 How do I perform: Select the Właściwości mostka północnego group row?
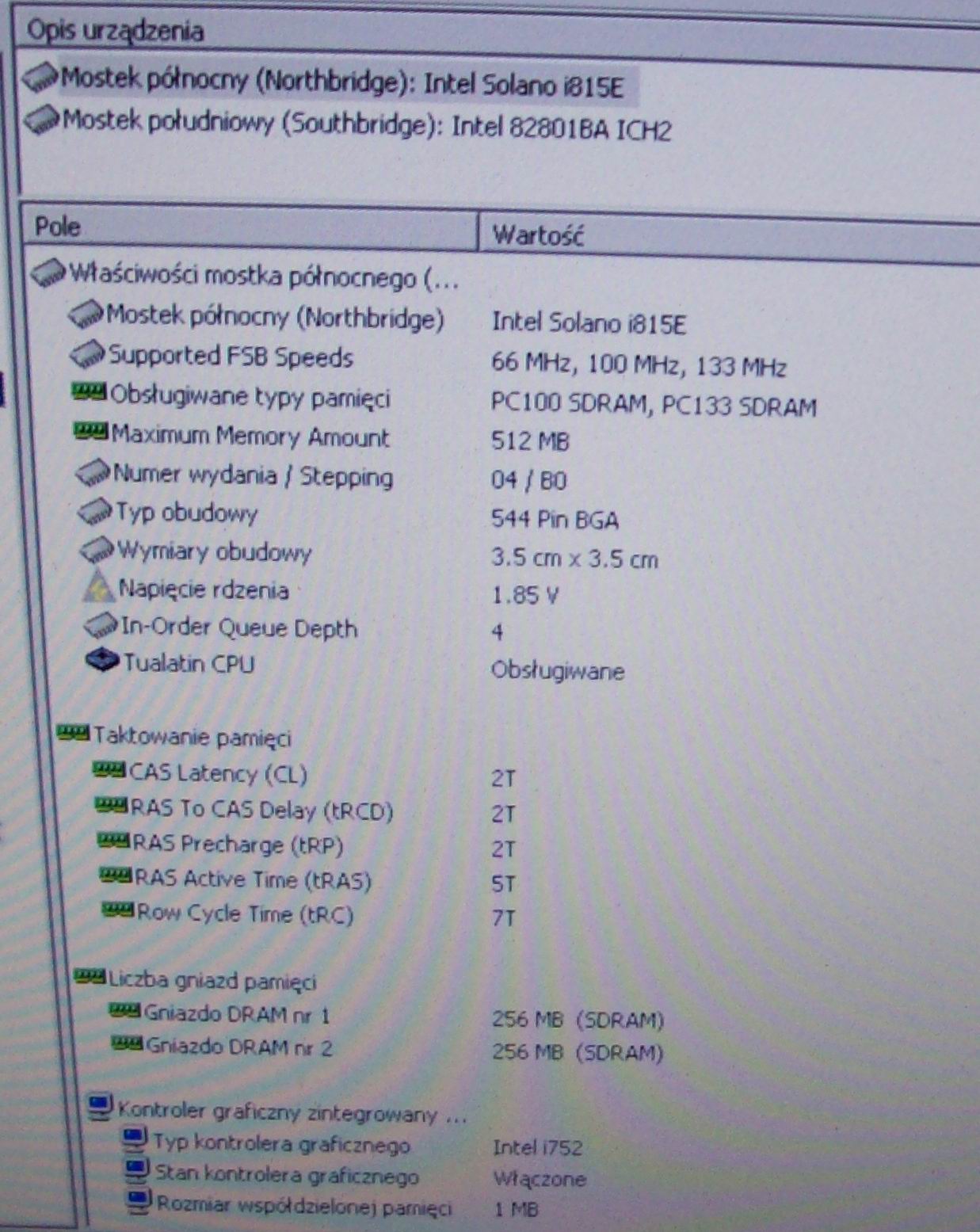click(x=246, y=276)
